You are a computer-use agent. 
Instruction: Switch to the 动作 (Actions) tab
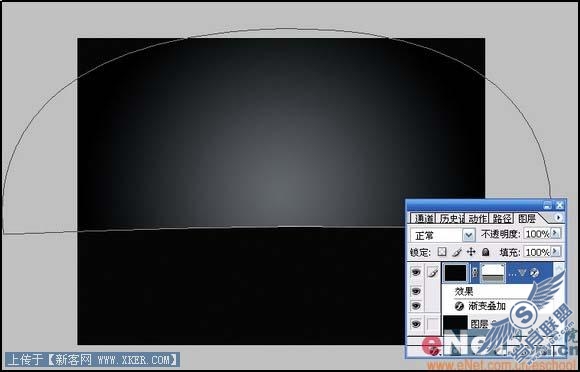pyautogui.click(x=478, y=219)
